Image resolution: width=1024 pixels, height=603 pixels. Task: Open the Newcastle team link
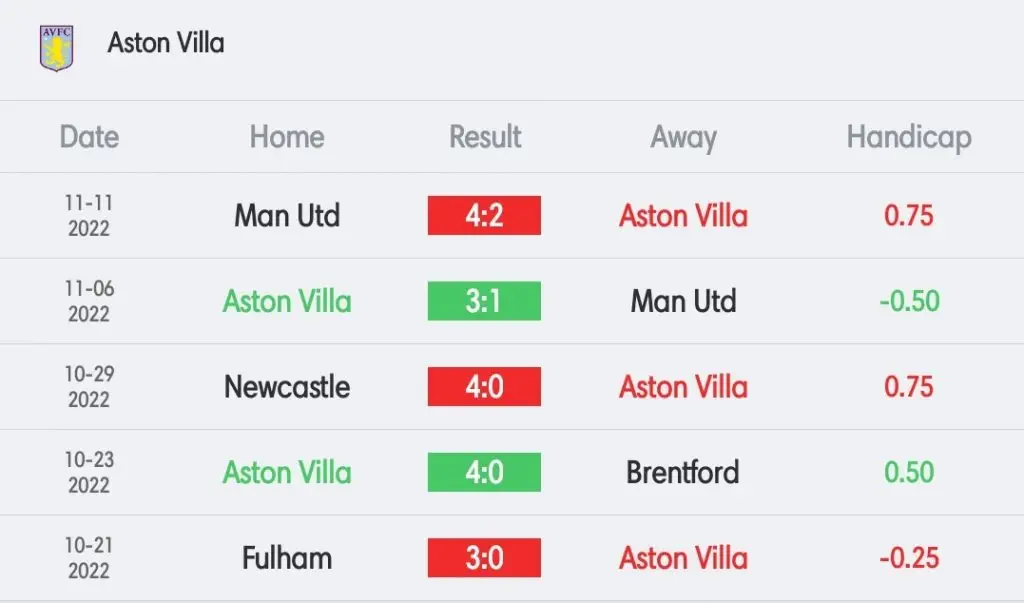point(287,387)
